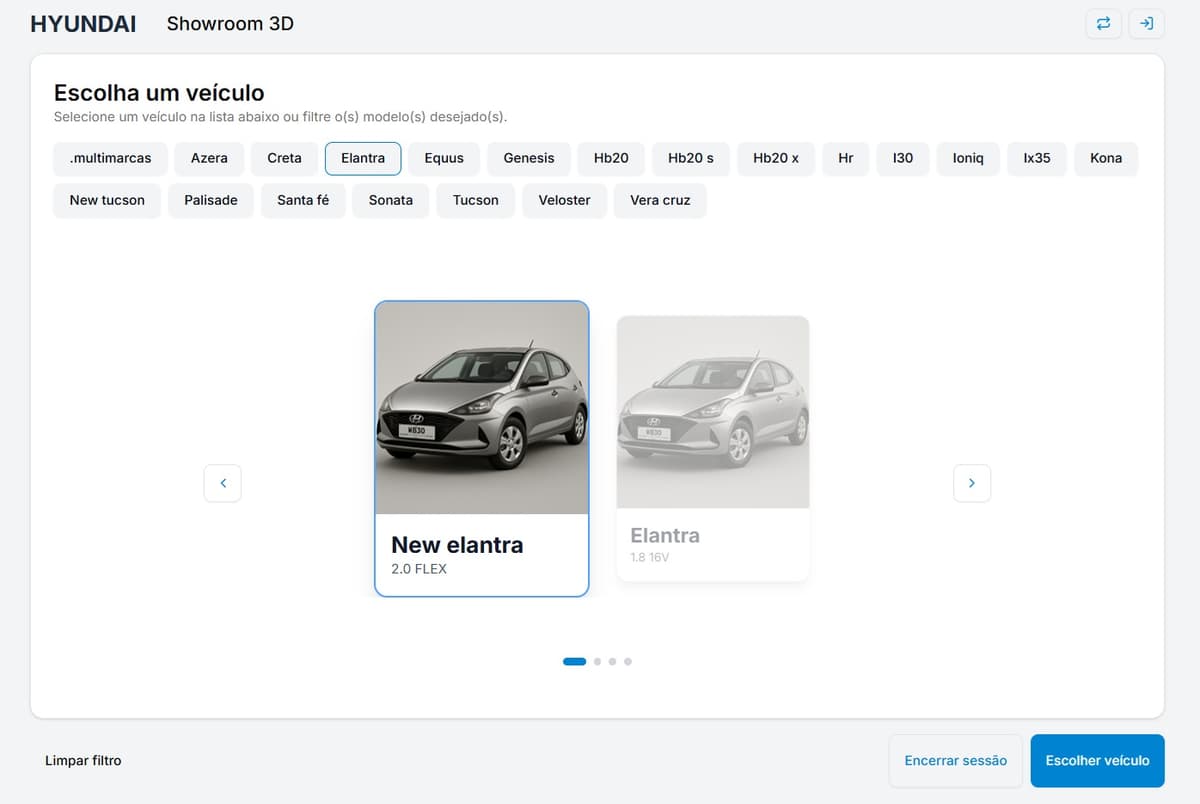Jump to last carousel page dot
The width and height of the screenshot is (1200, 804).
[x=628, y=661]
